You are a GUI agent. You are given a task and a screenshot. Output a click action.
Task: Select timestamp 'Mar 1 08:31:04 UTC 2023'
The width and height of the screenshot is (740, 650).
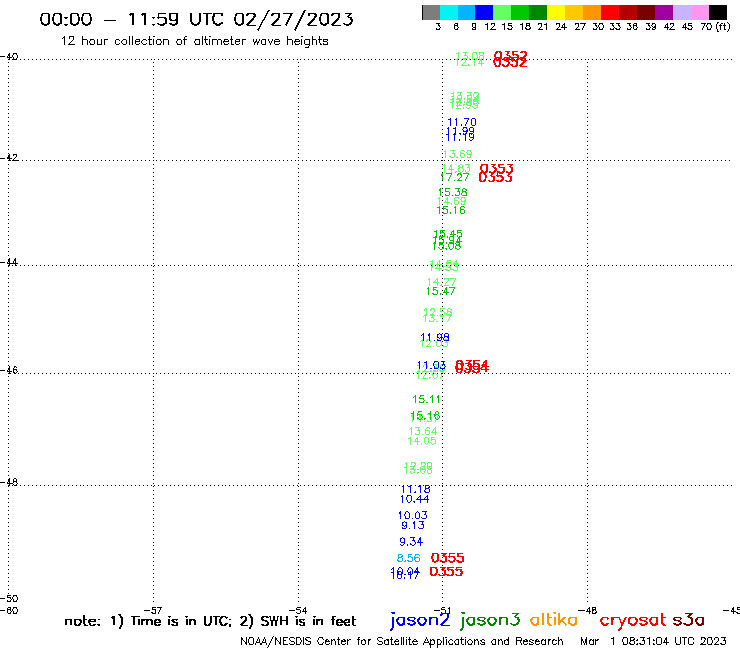(653, 641)
